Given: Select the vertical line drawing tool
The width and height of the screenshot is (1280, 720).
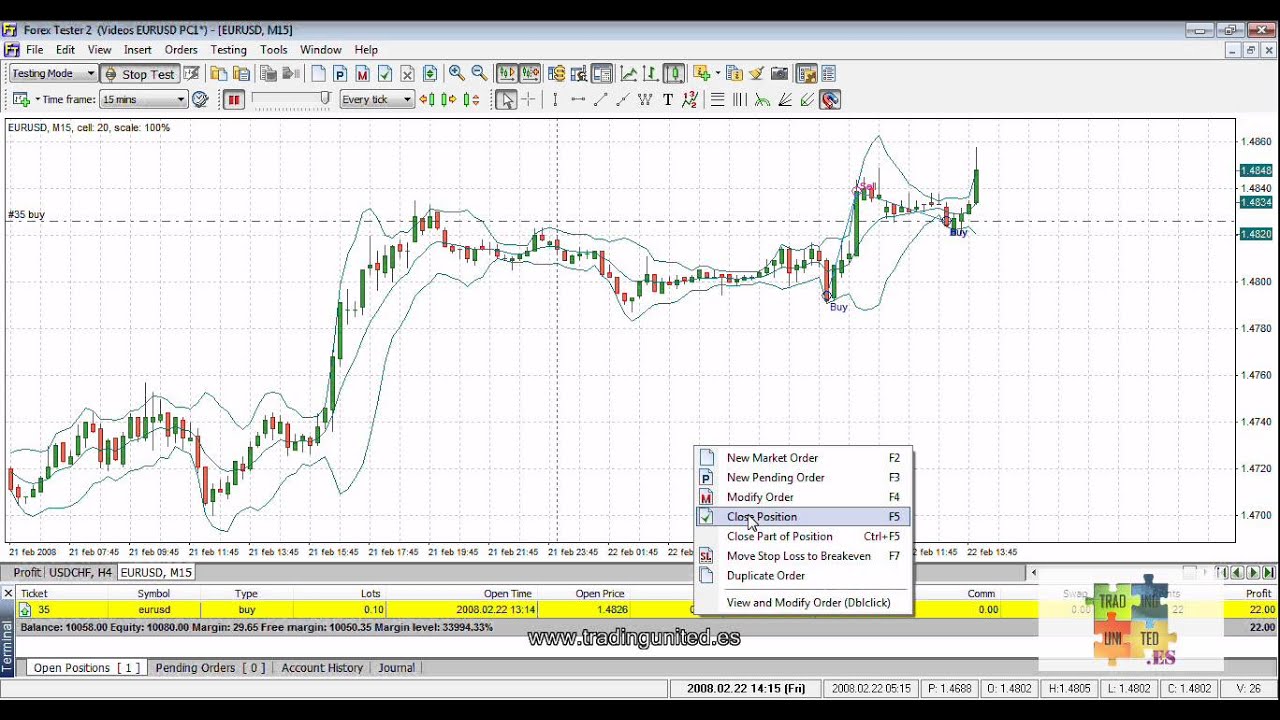Looking at the screenshot, I should coord(555,99).
